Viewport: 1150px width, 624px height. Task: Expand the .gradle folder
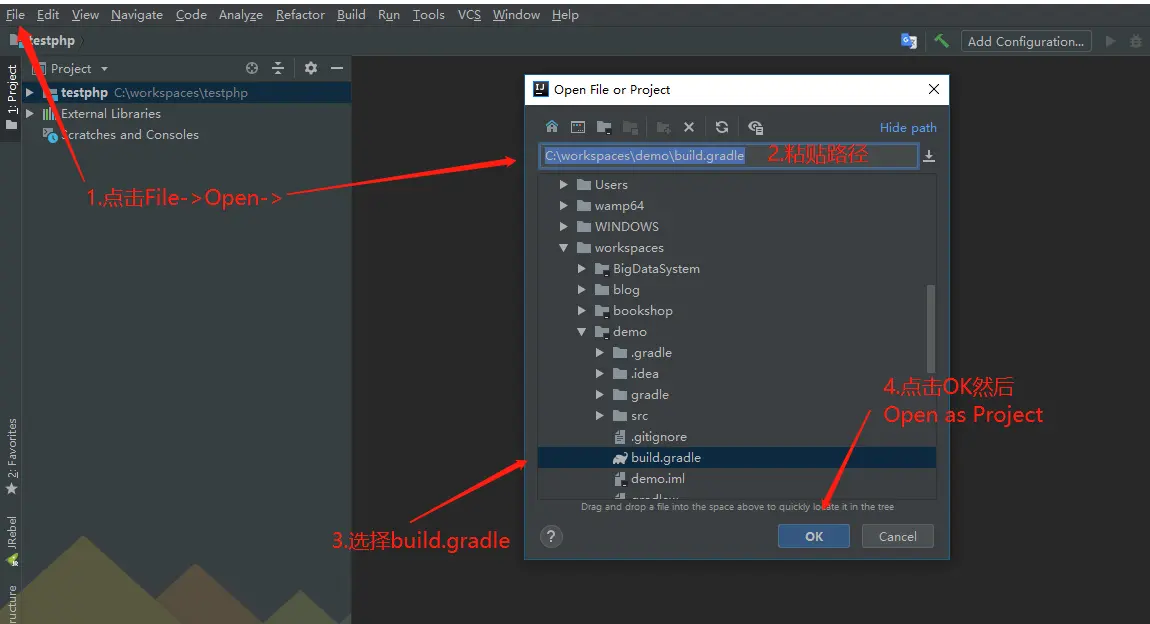[600, 353]
